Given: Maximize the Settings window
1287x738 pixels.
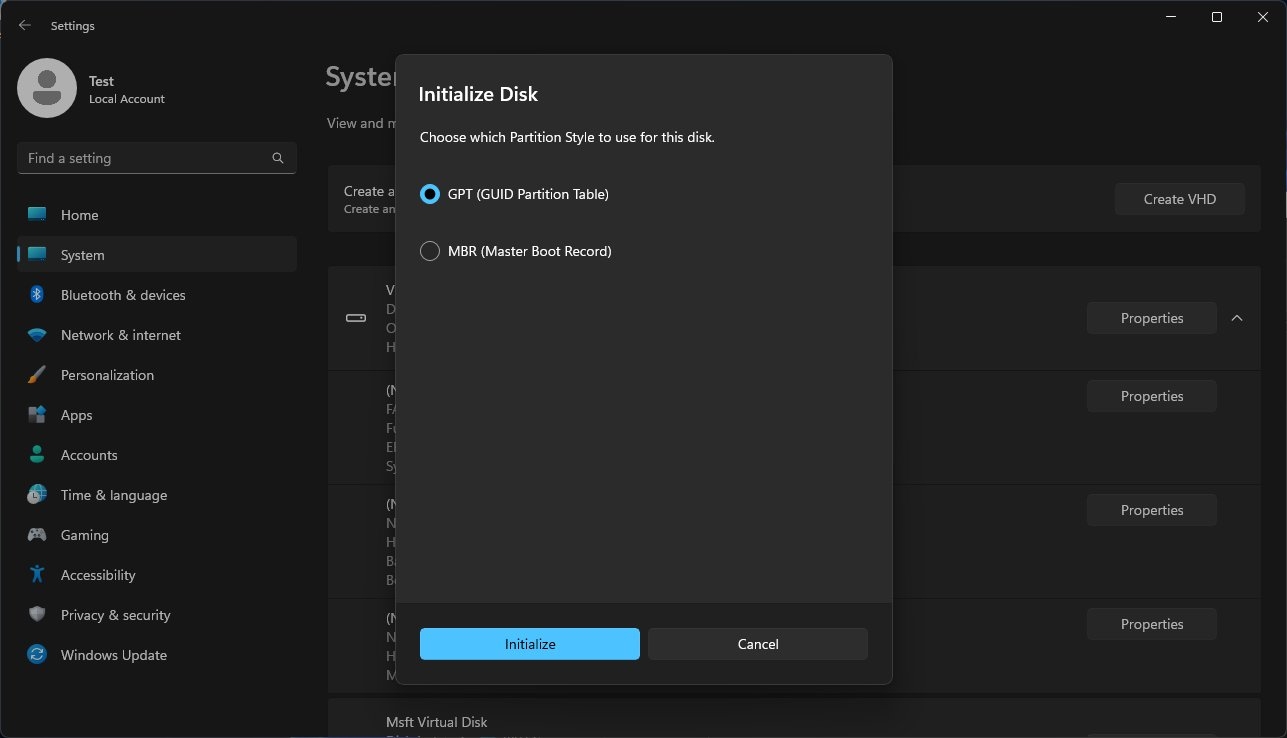Looking at the screenshot, I should pyautogui.click(x=1216, y=17).
